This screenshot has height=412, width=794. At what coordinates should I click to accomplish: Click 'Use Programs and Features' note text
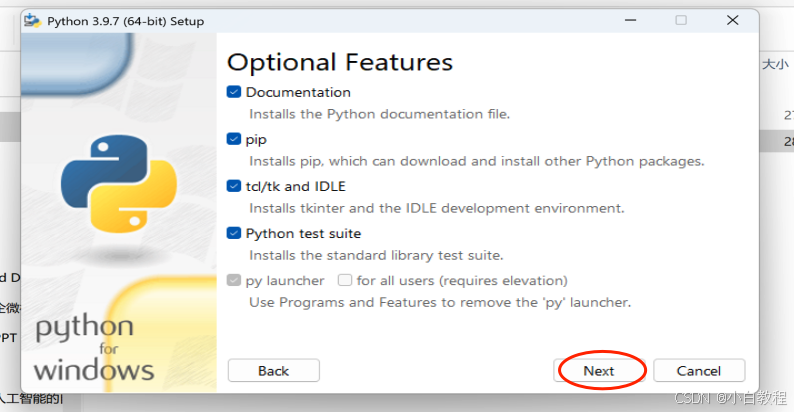point(440,303)
